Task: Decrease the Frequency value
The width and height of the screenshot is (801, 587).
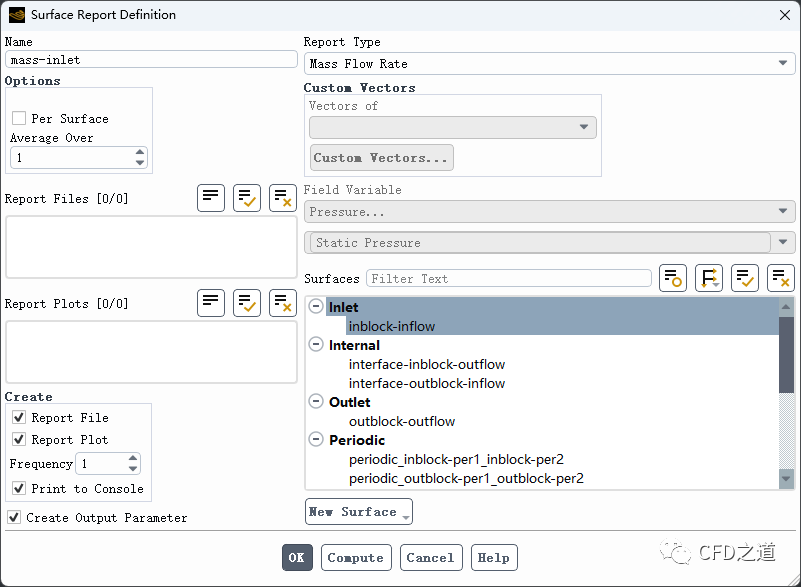Action: [133, 468]
